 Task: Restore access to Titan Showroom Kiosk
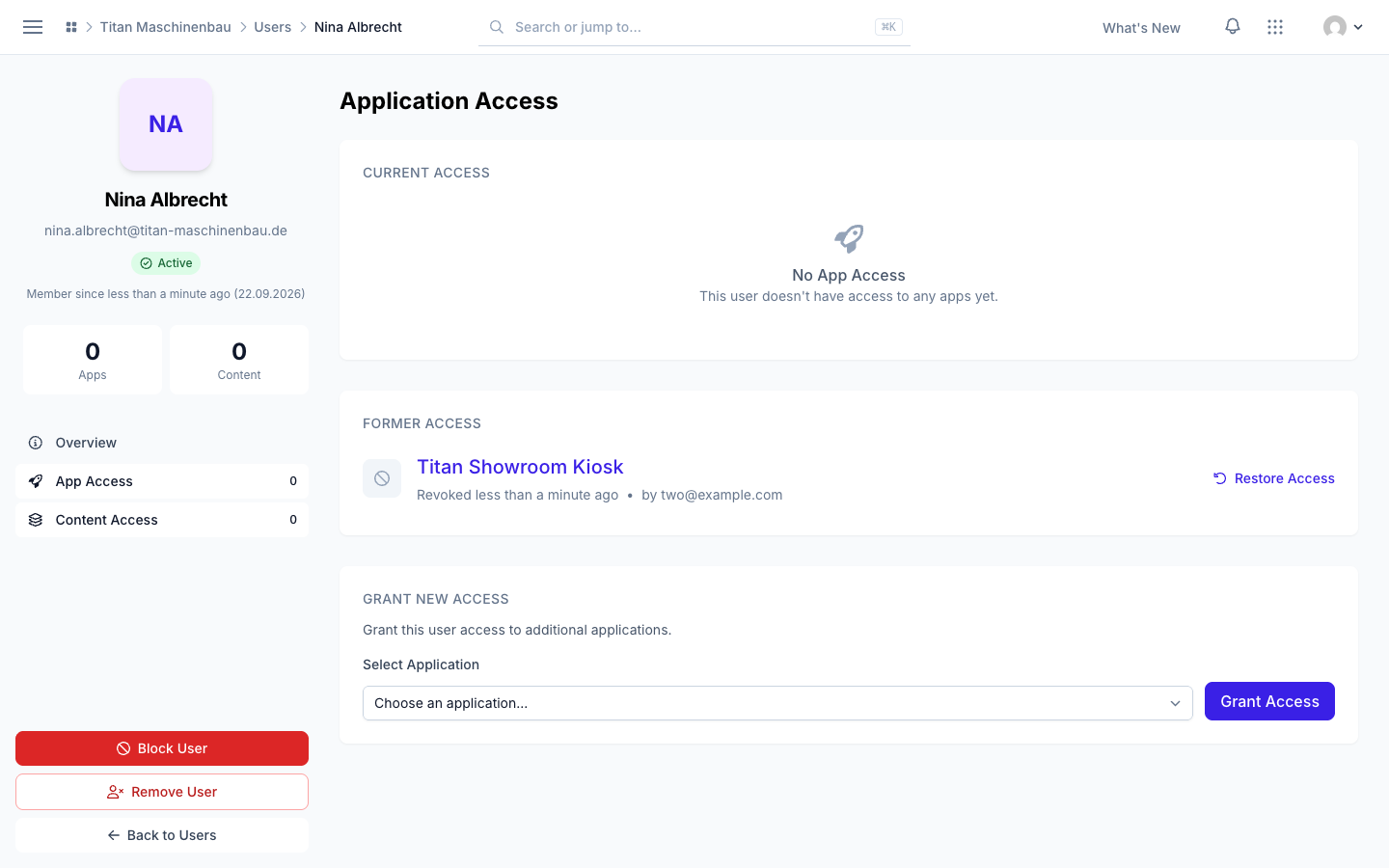click(x=1274, y=478)
